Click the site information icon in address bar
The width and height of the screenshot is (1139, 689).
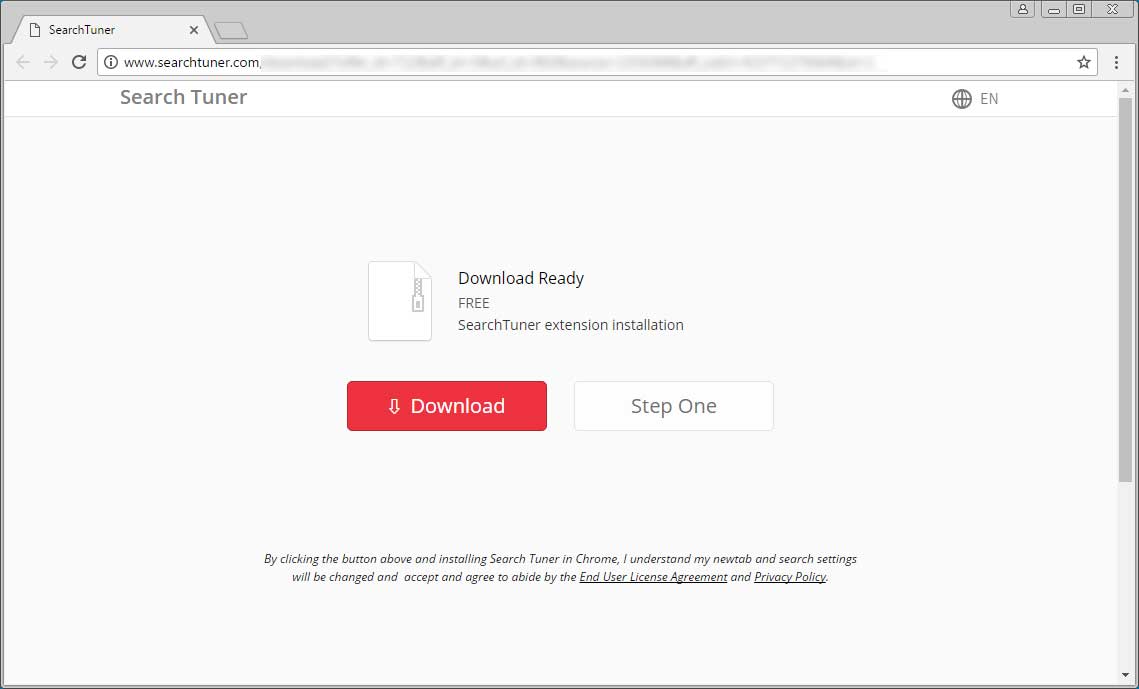110,61
